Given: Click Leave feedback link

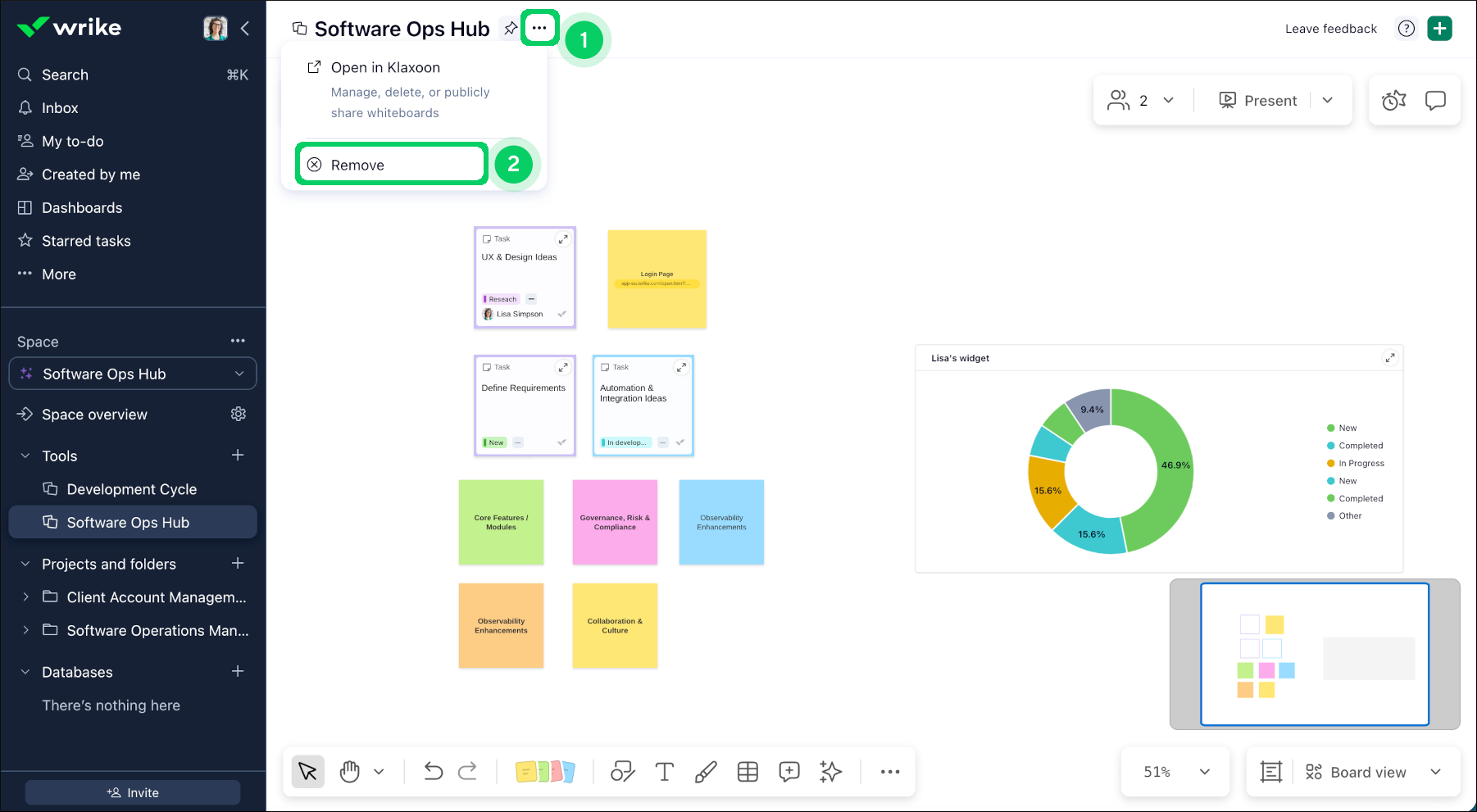Looking at the screenshot, I should (1331, 29).
